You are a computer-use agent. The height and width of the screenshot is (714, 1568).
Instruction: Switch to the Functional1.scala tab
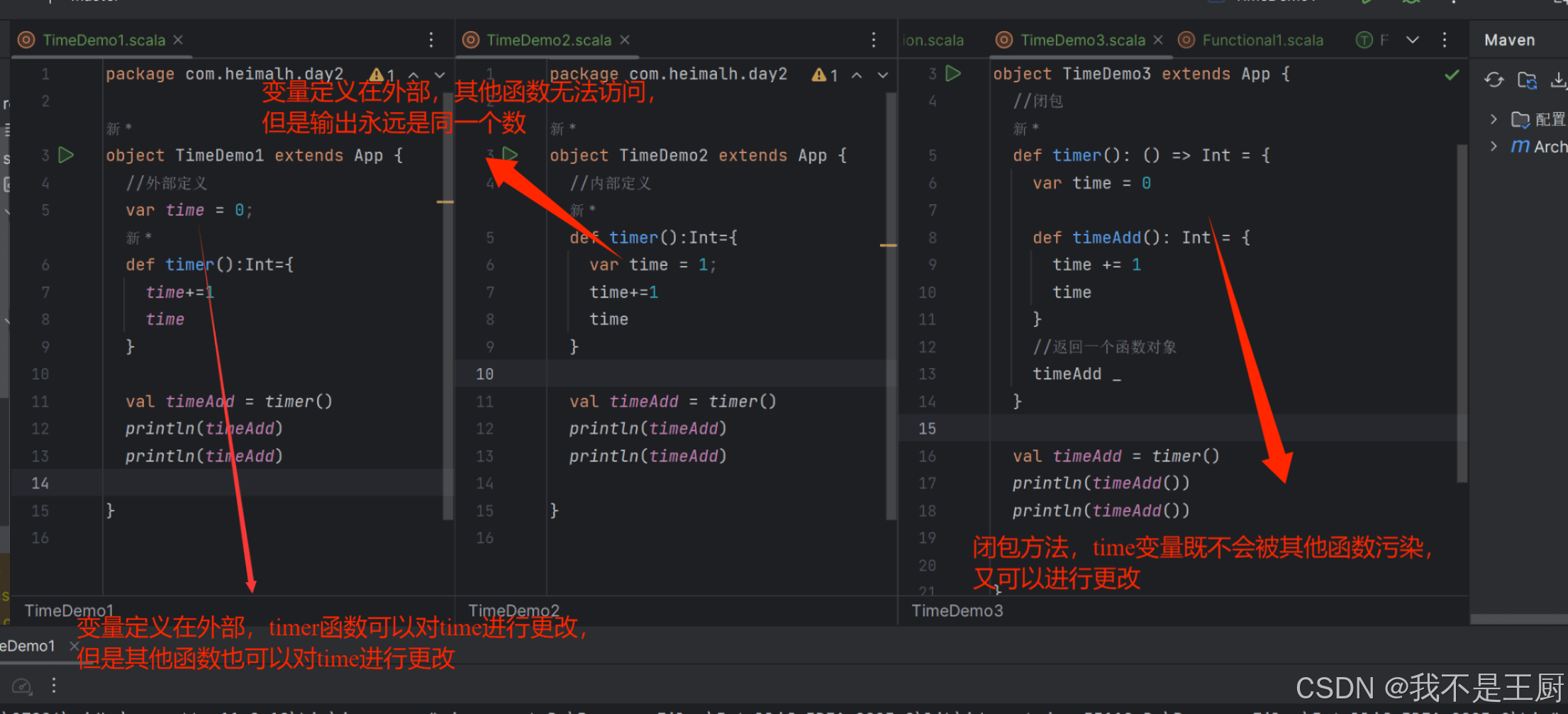(1262, 40)
